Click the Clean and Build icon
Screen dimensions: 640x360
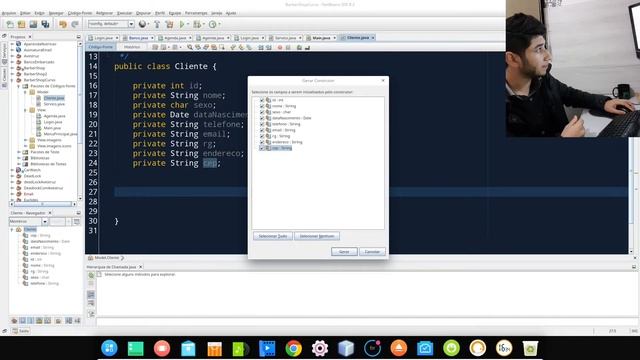coord(169,24)
